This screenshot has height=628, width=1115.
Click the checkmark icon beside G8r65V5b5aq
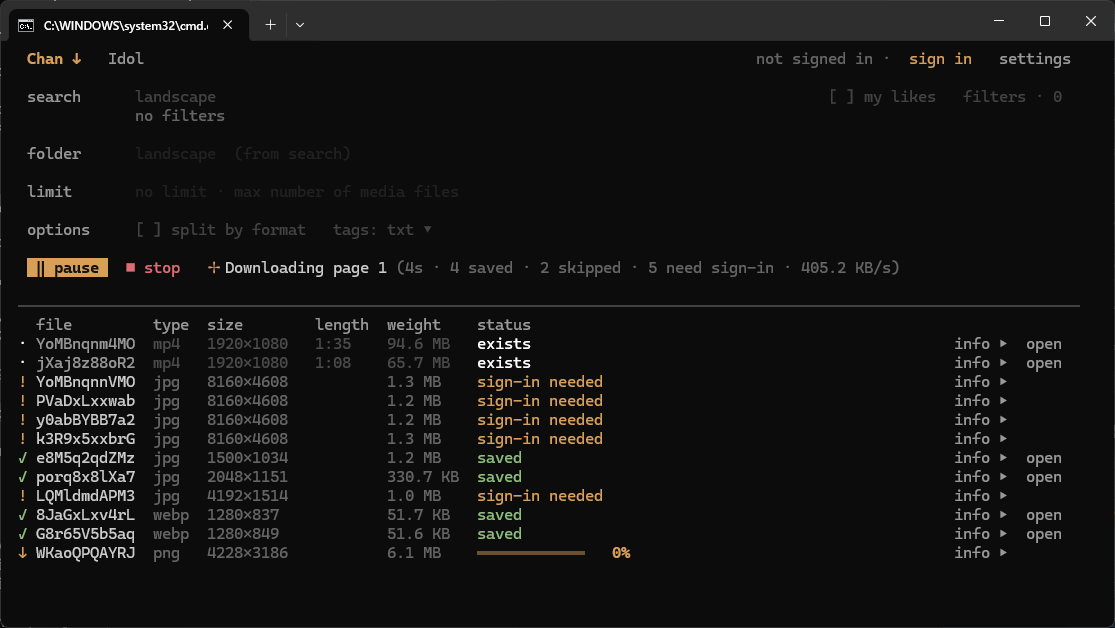23,534
